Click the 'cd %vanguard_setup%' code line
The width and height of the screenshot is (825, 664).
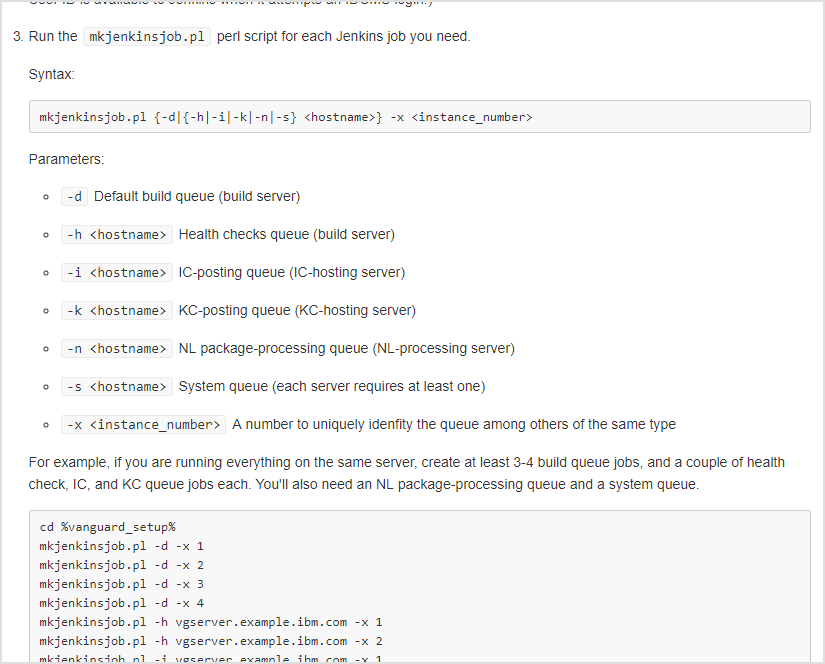point(107,527)
